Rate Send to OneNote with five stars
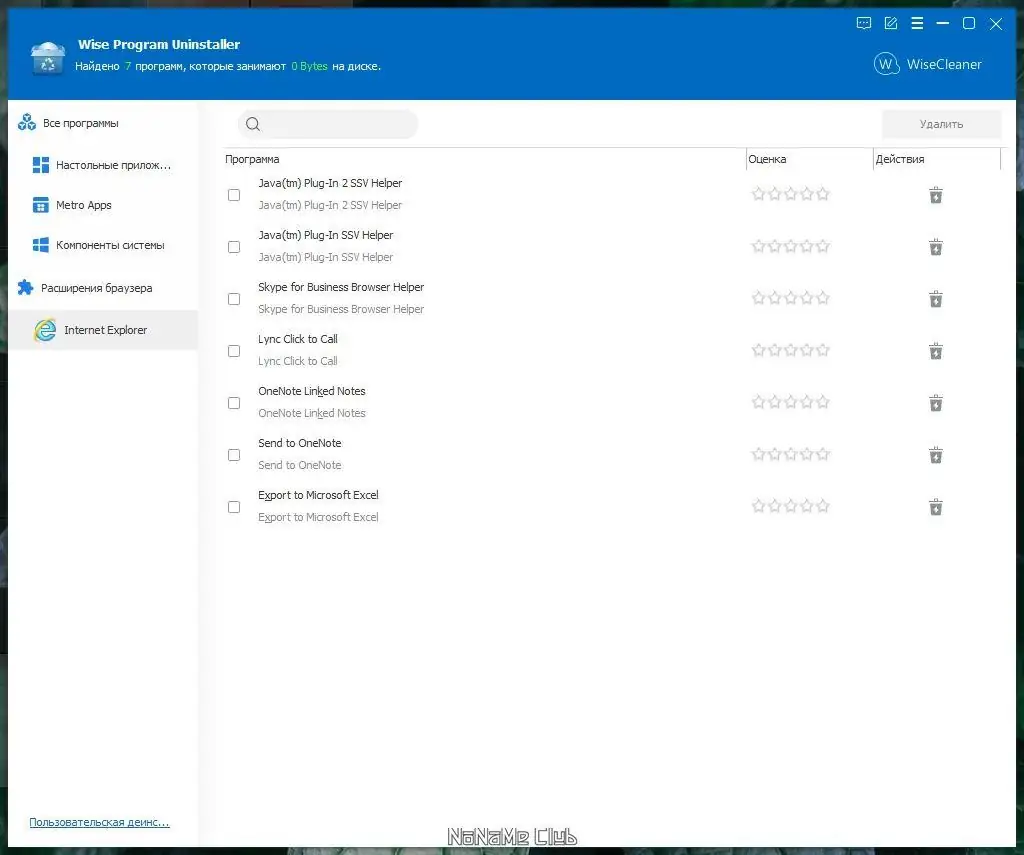The height and width of the screenshot is (855, 1024). (823, 454)
